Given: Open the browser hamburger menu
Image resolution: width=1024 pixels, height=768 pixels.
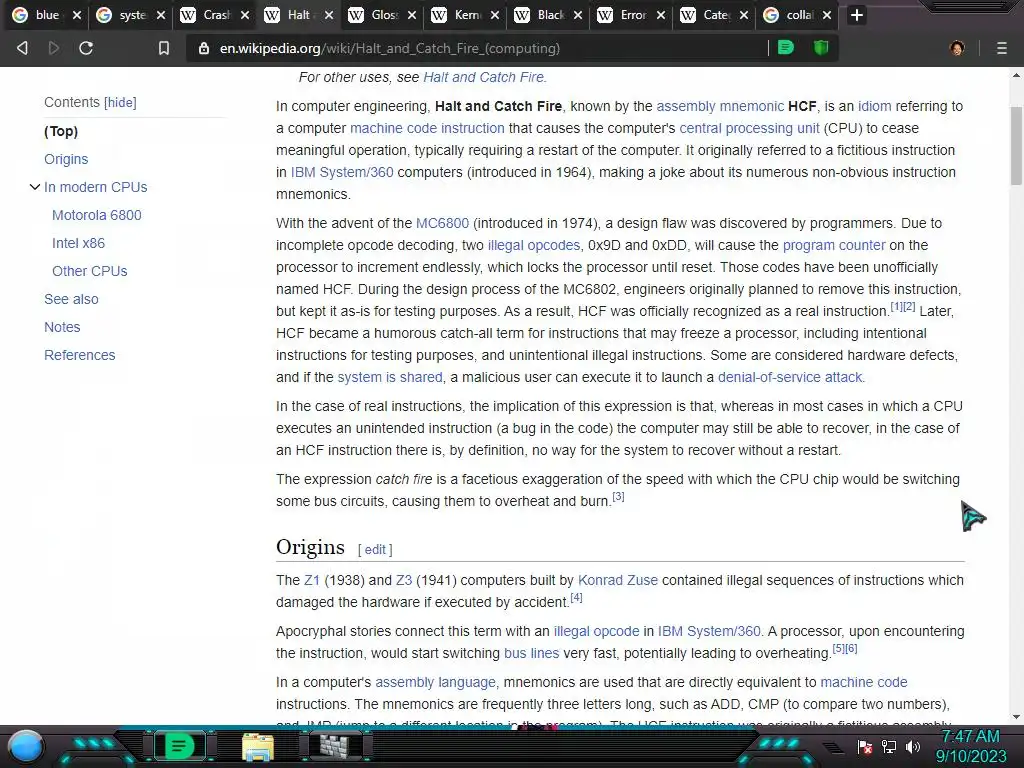Looking at the screenshot, I should click(x=1002, y=48).
